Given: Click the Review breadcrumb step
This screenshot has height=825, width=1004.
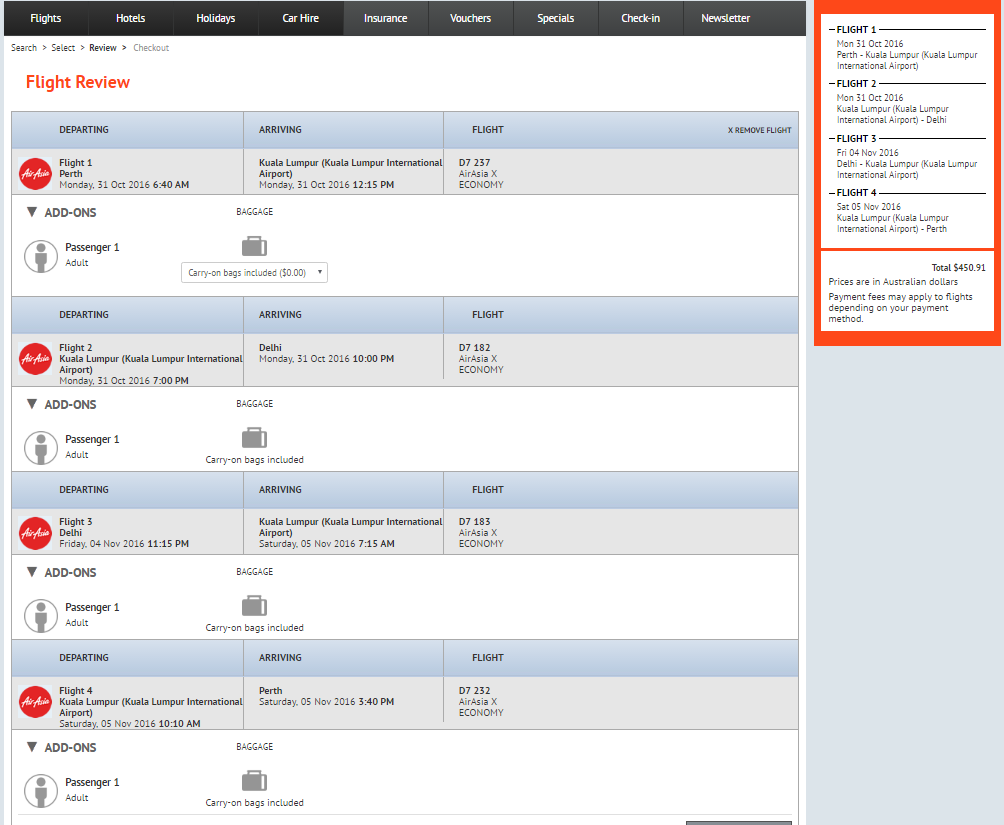Looking at the screenshot, I should point(103,47).
